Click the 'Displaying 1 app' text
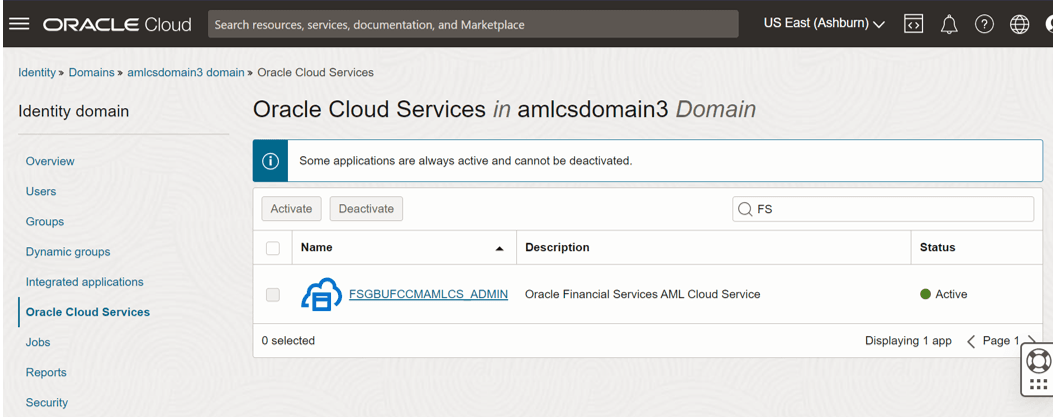 click(908, 341)
